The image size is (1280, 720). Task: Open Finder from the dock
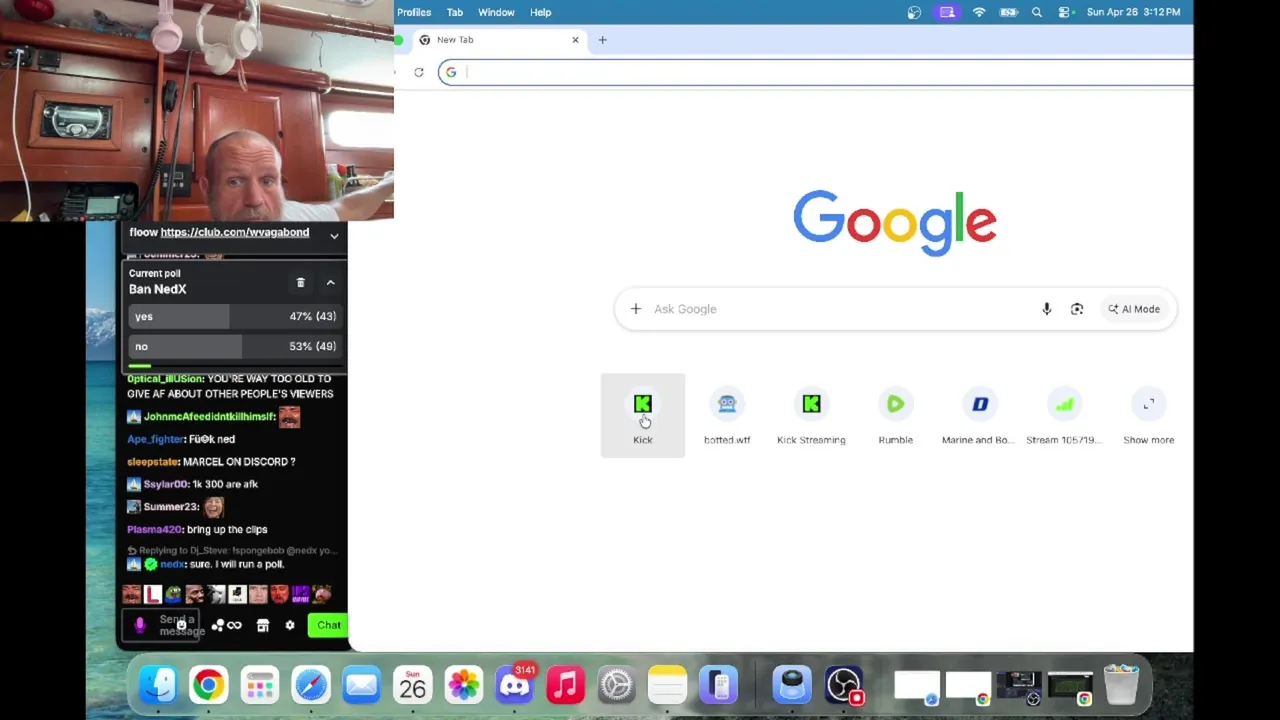click(158, 685)
